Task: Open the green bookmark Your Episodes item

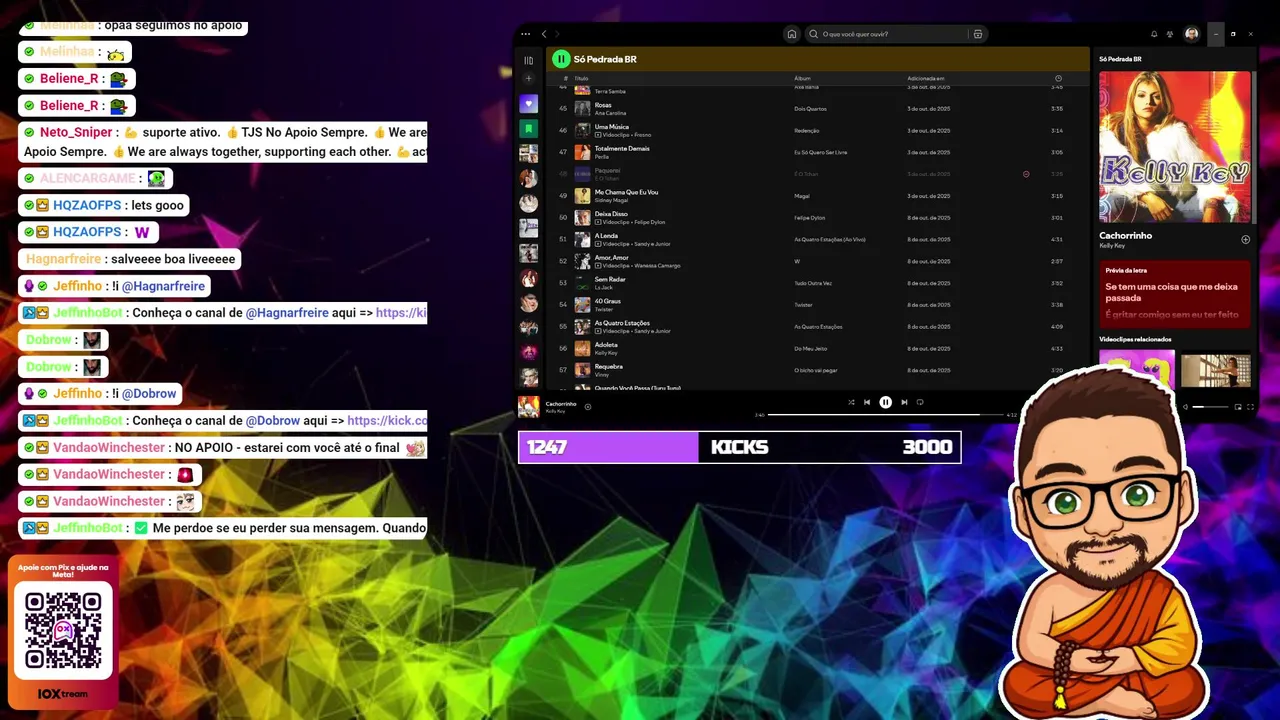Action: [x=529, y=129]
